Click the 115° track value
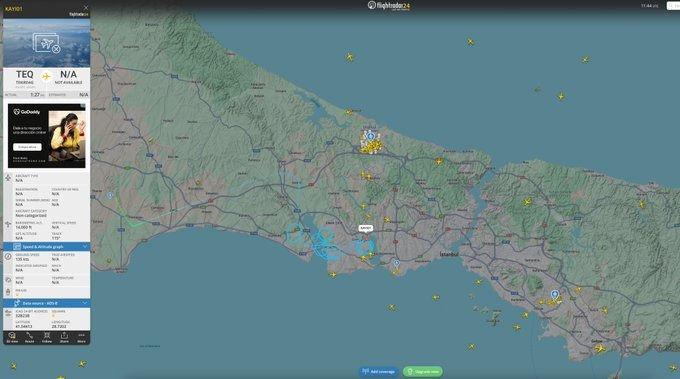 (x=56, y=238)
